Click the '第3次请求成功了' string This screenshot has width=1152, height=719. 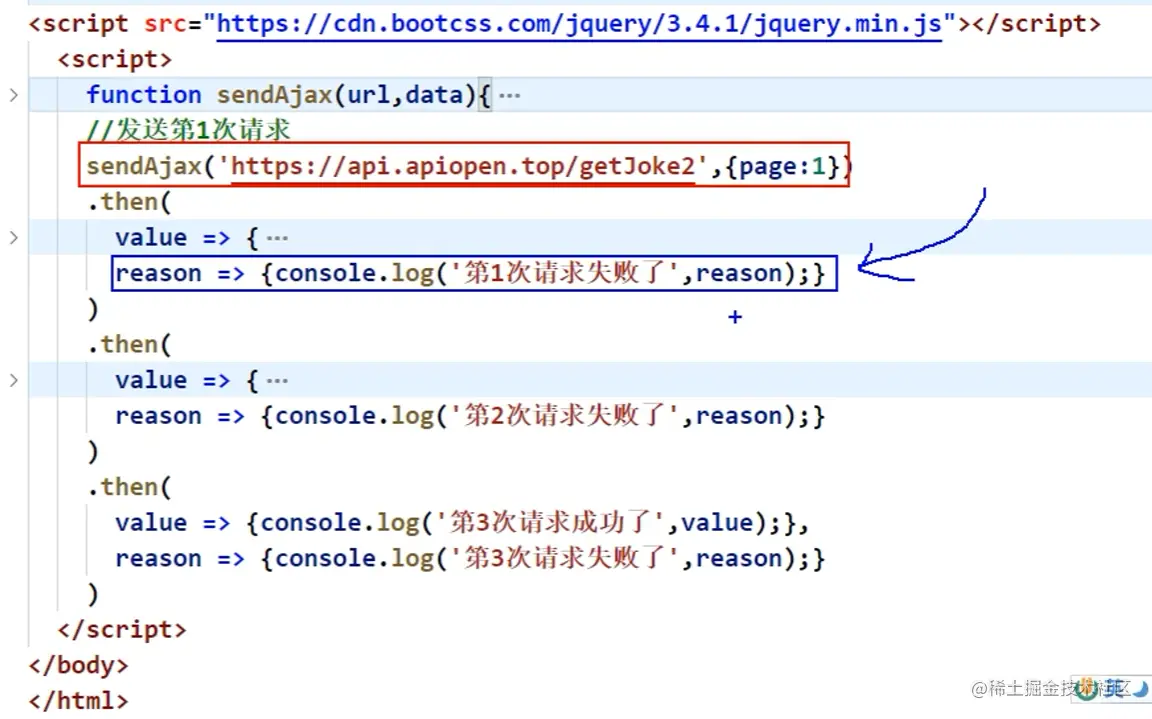coord(550,523)
